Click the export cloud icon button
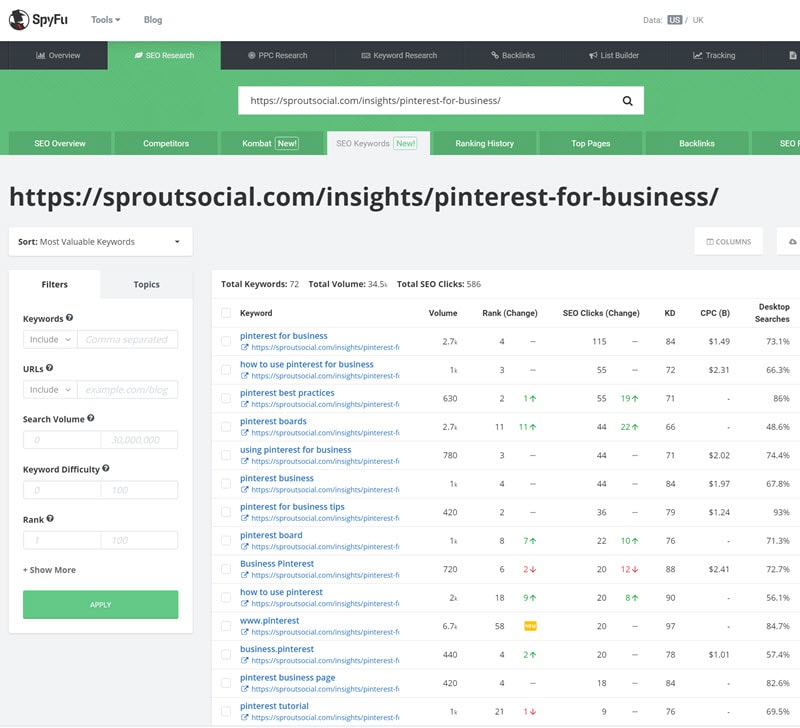This screenshot has width=800, height=728. coord(792,242)
